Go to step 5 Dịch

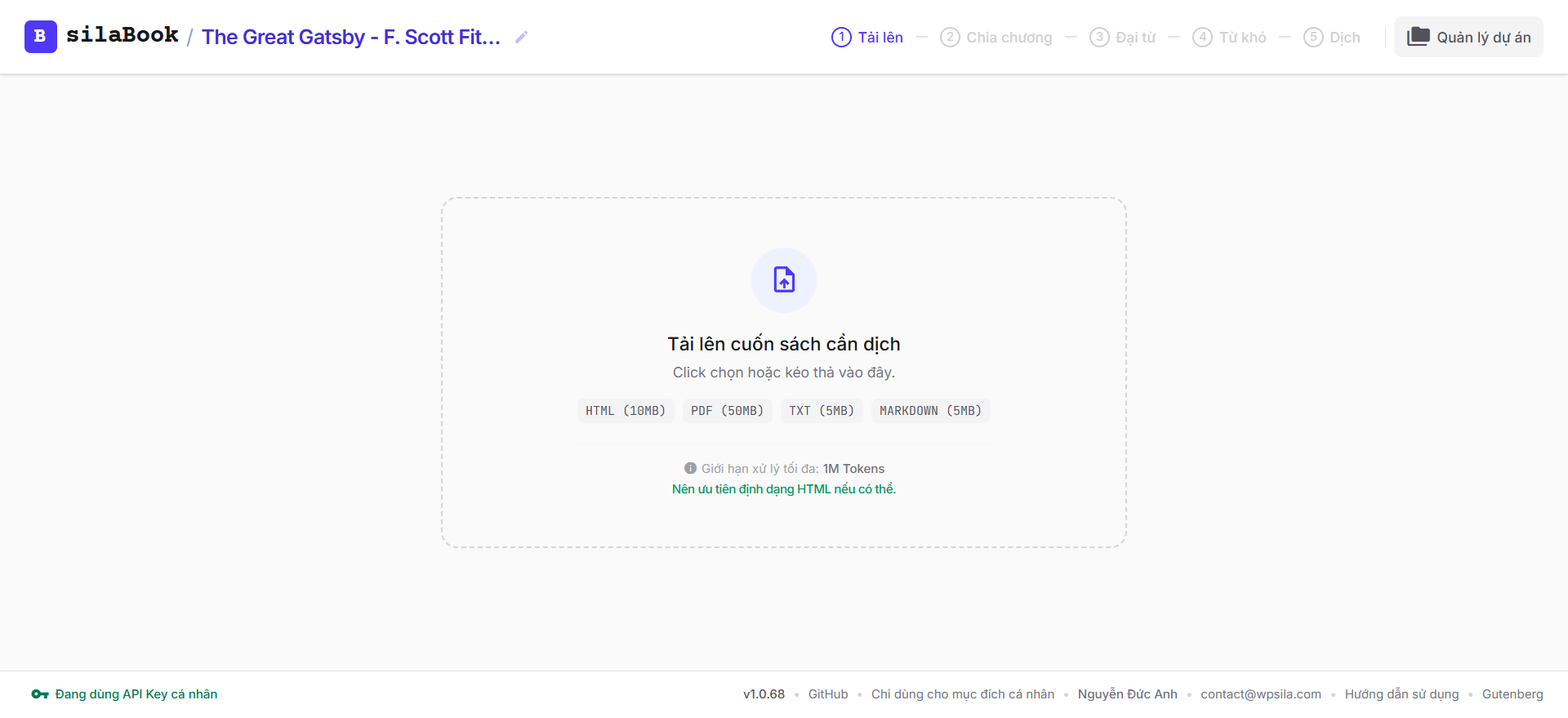click(x=1332, y=37)
